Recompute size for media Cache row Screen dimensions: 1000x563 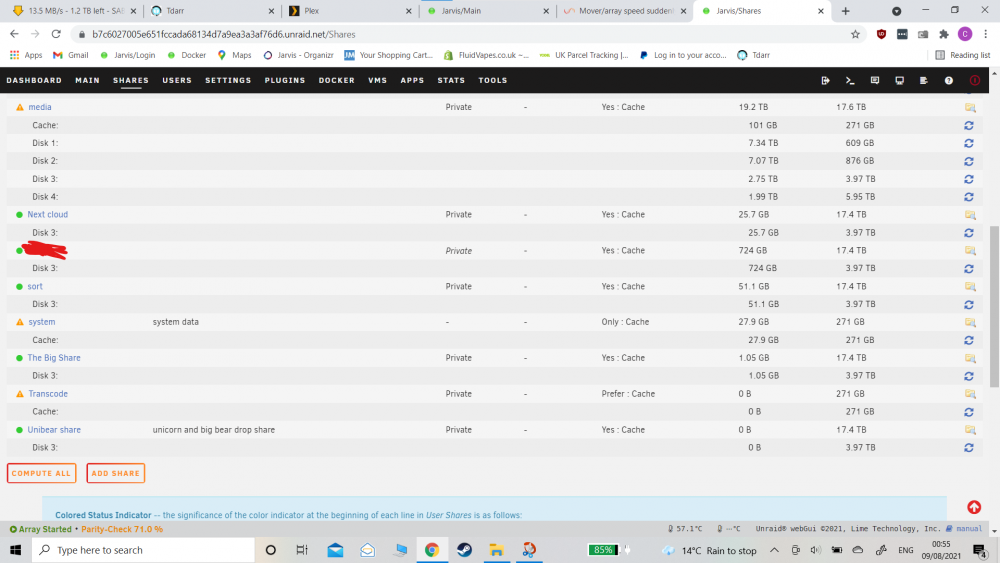point(969,126)
